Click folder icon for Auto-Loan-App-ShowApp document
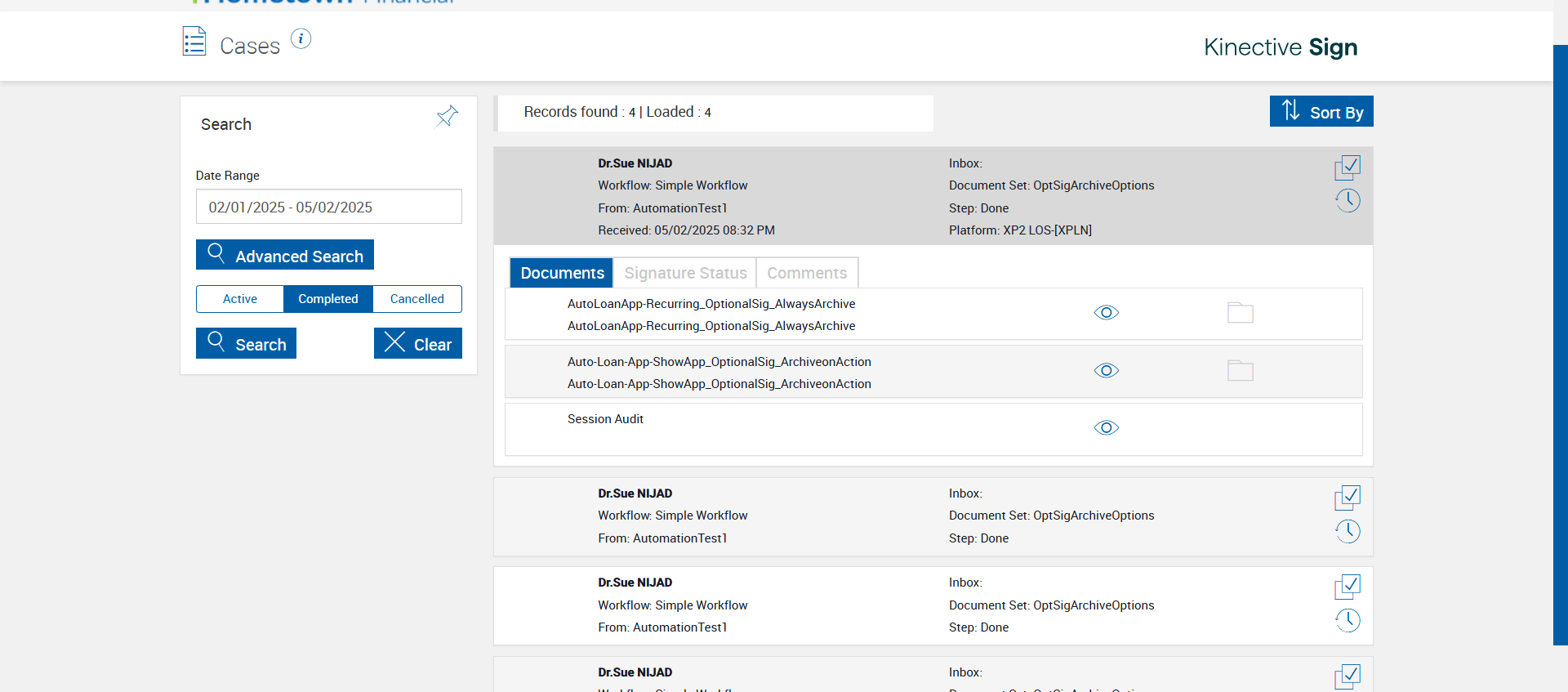The width and height of the screenshot is (1568, 692). (x=1240, y=371)
